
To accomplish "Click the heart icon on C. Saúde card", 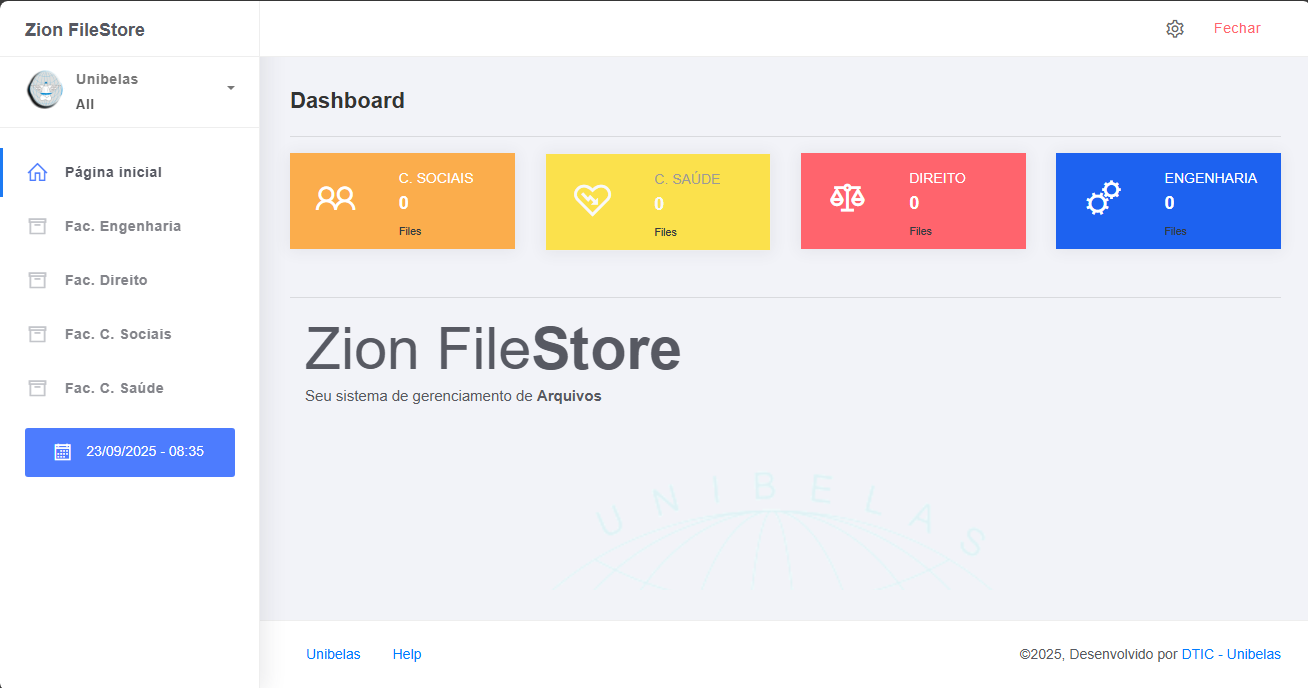I will coord(591,200).
